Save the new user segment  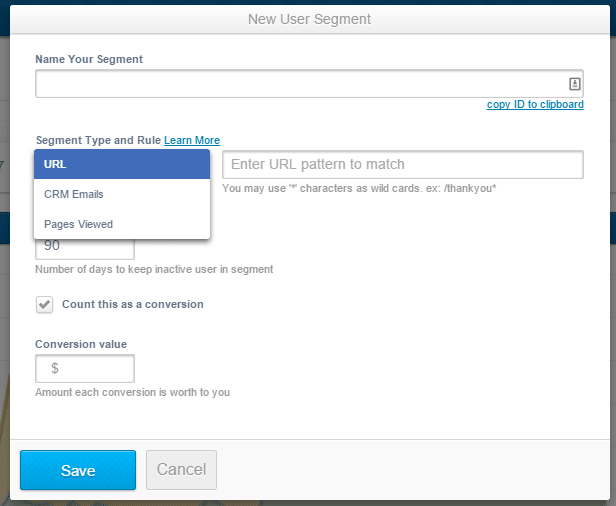click(78, 470)
